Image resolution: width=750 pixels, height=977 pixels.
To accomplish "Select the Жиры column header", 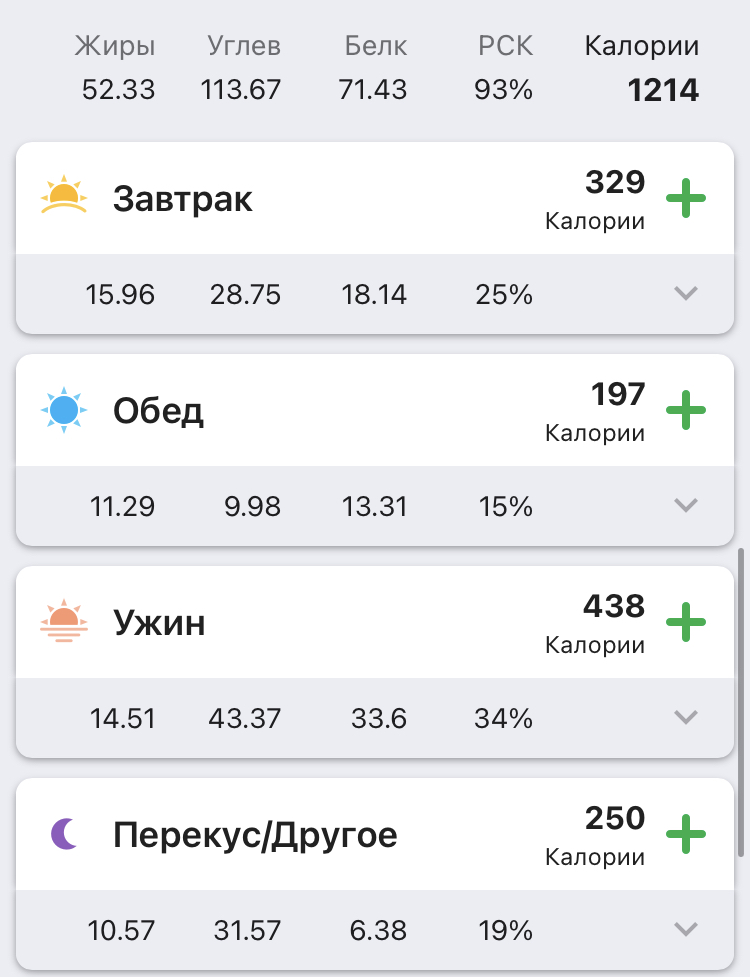I will pyautogui.click(x=117, y=46).
